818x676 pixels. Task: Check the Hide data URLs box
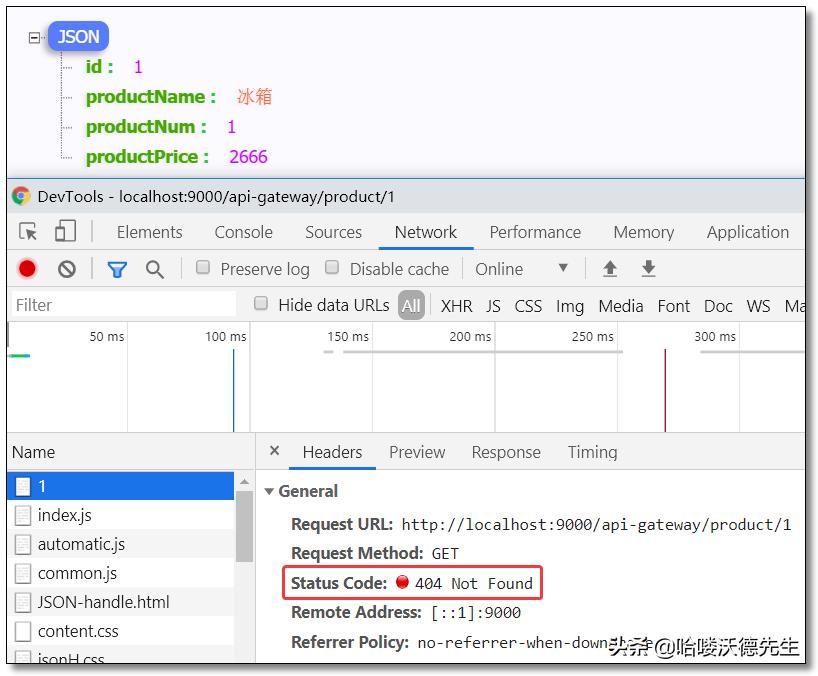pyautogui.click(x=262, y=304)
